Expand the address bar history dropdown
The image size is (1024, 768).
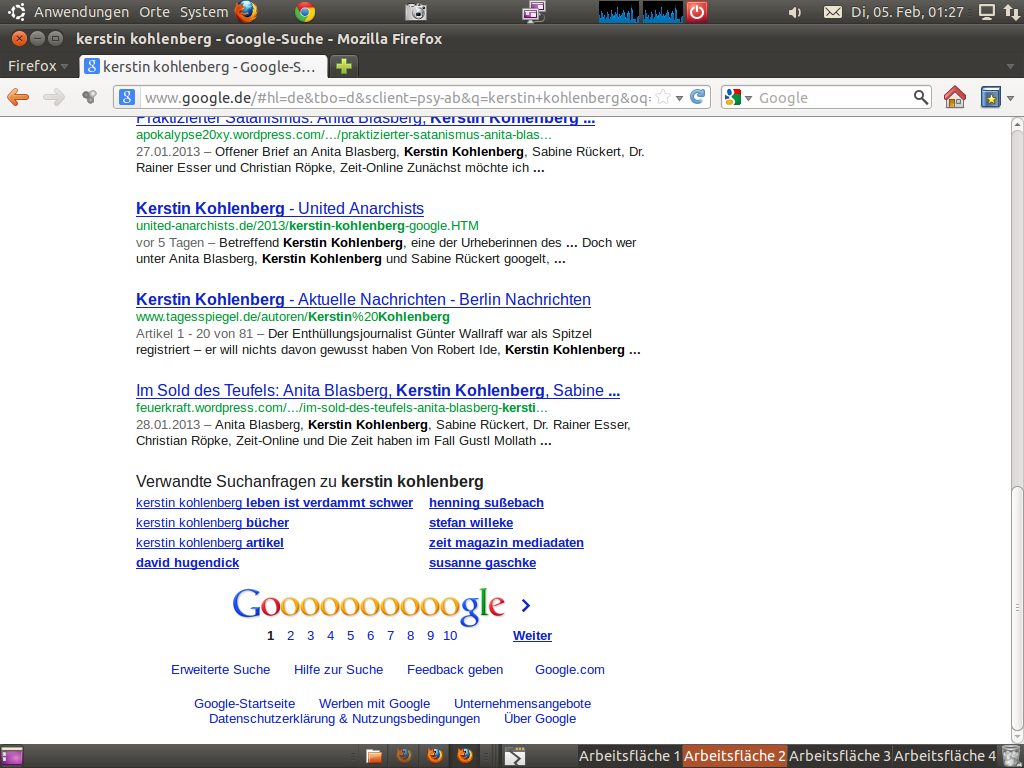679,98
